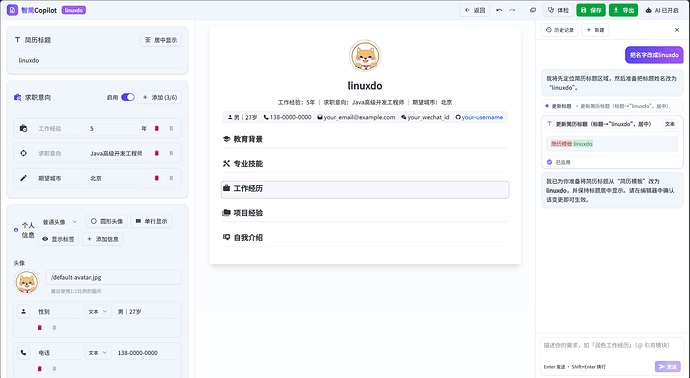Click the undo arrow in top toolbar
Screen dimensions: 690x378
[x=499, y=10]
